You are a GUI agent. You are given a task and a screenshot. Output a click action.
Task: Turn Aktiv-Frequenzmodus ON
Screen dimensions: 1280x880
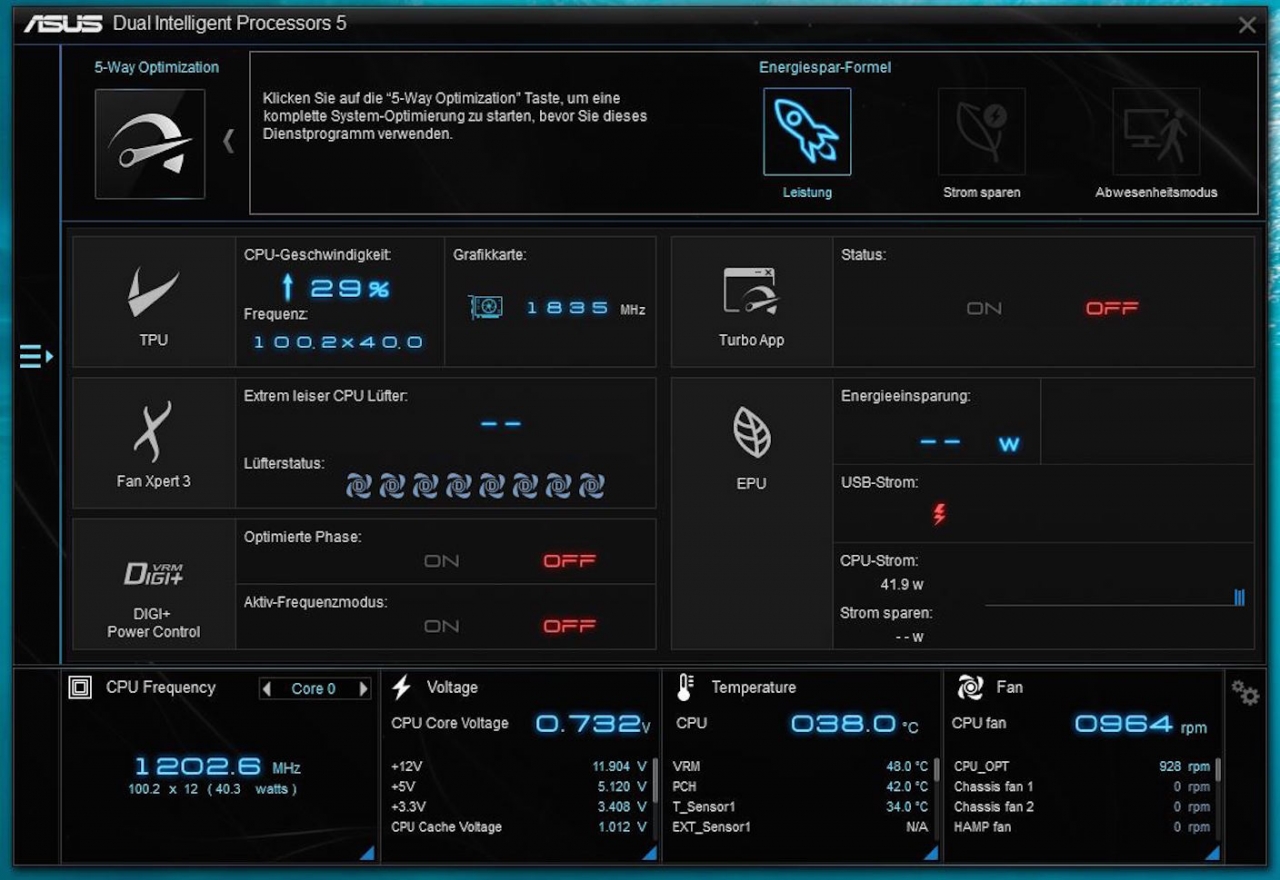(441, 626)
